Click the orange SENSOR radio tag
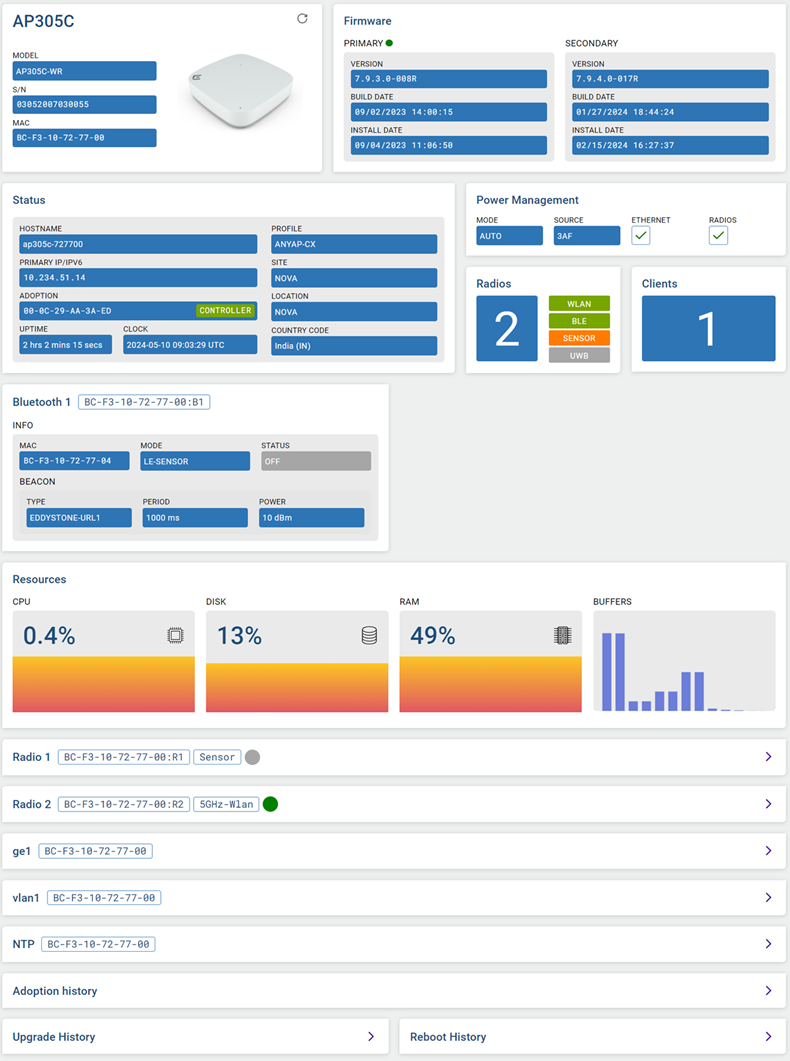790x1061 pixels. pos(579,338)
